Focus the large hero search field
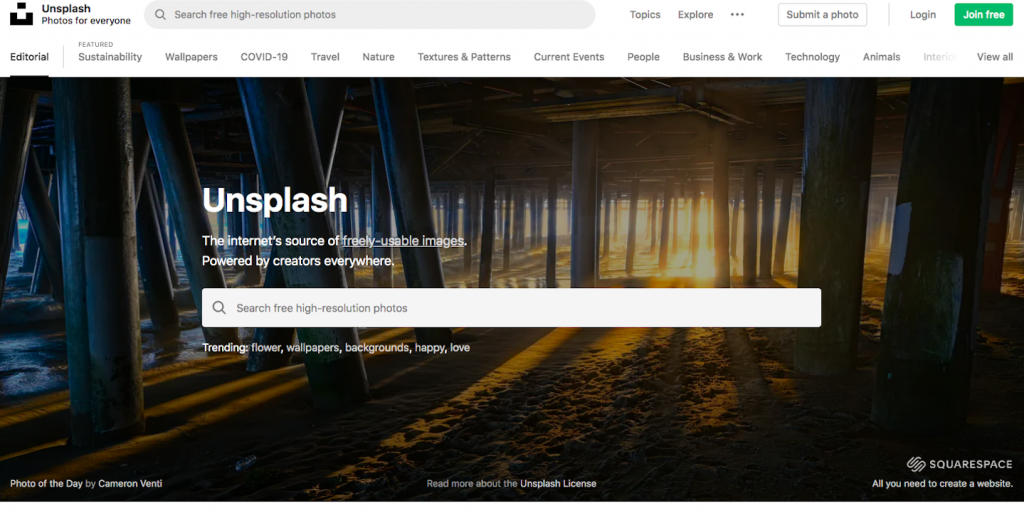The width and height of the screenshot is (1024, 518). click(520, 308)
